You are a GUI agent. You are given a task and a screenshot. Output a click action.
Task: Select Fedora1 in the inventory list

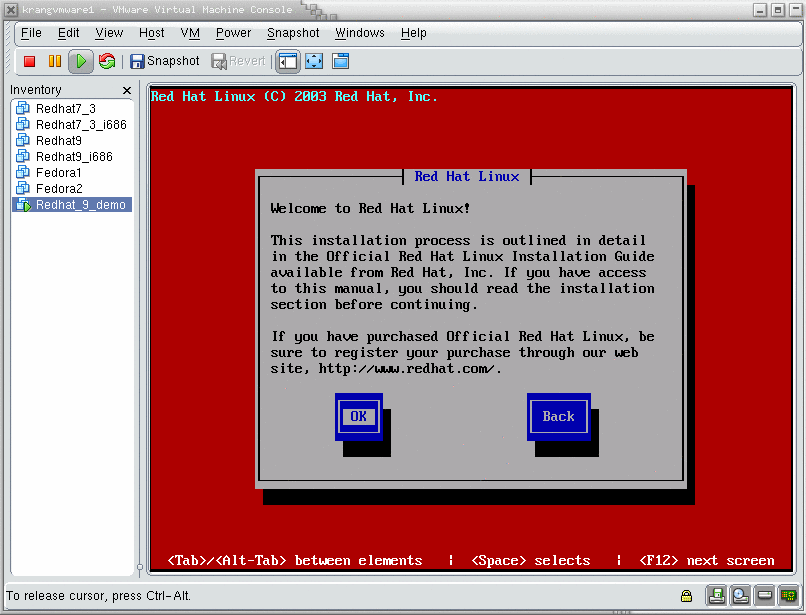pyautogui.click(x=58, y=173)
